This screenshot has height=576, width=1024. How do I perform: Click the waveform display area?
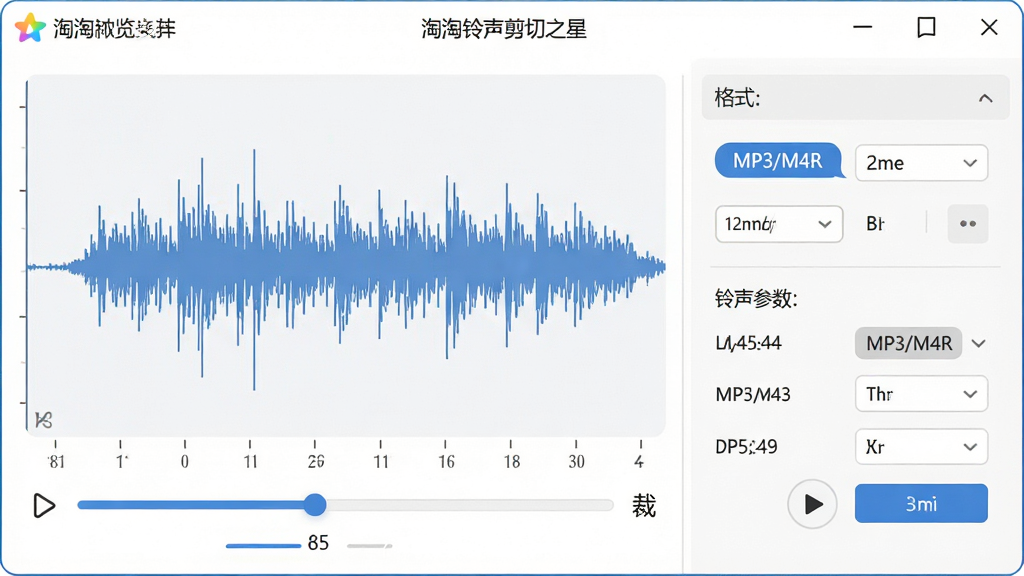click(x=345, y=255)
